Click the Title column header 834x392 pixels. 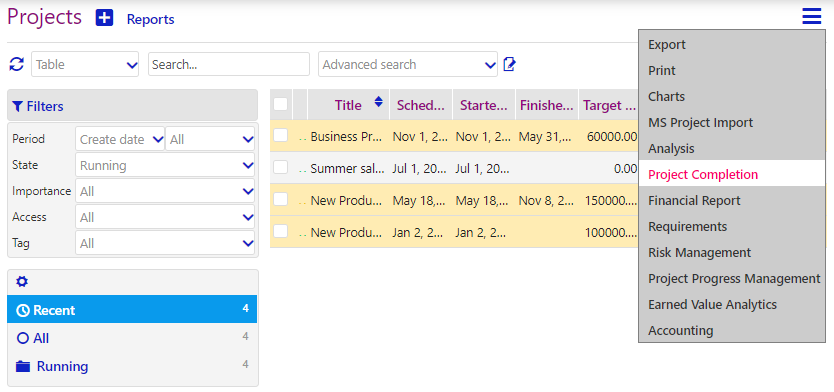pos(348,105)
